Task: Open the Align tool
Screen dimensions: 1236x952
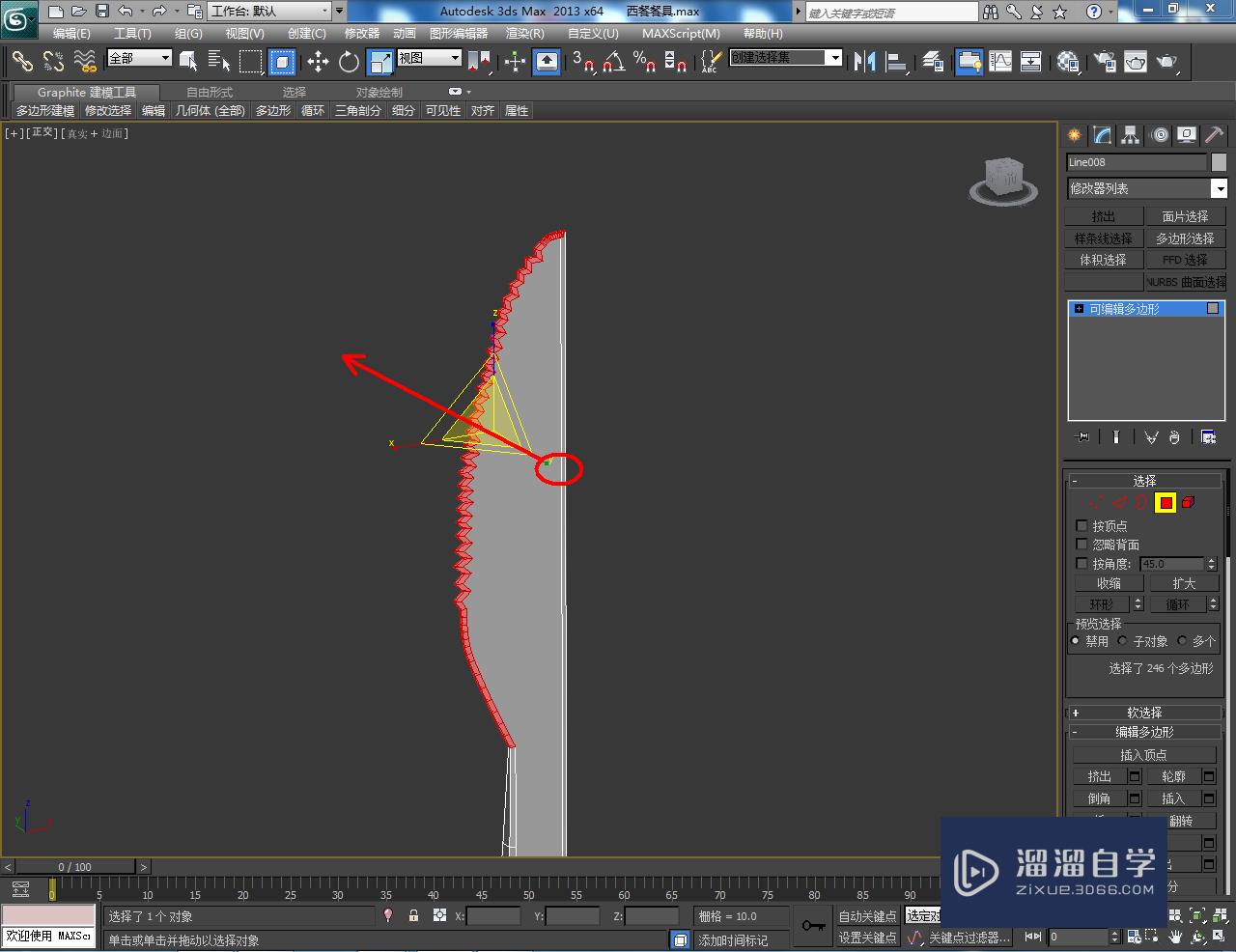Action: click(897, 62)
